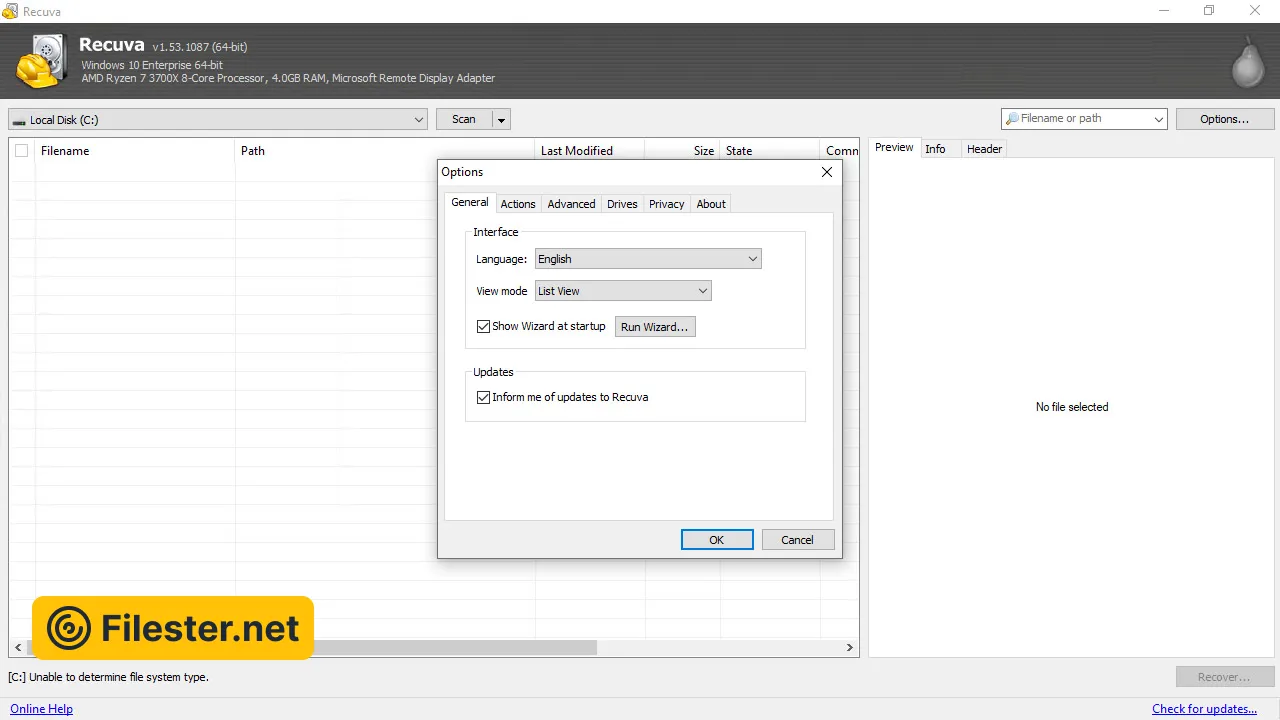Click OK to confirm the options
This screenshot has height=720, width=1280.
[x=716, y=540]
